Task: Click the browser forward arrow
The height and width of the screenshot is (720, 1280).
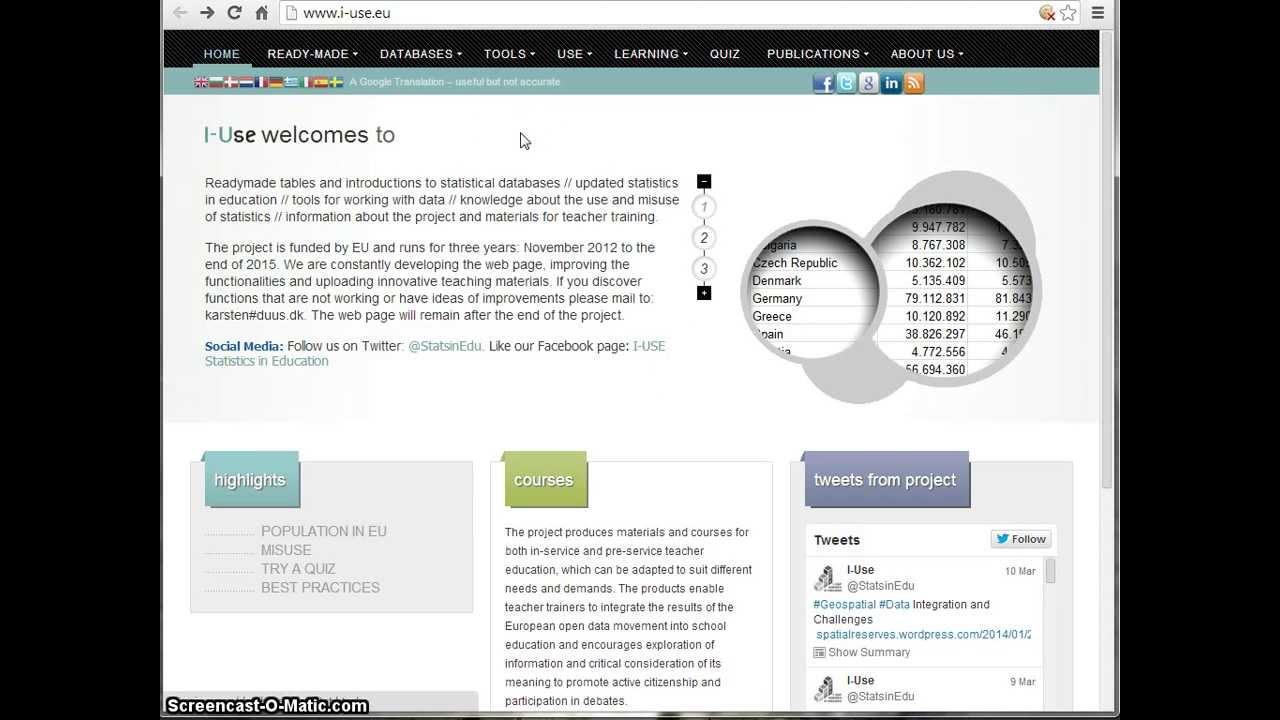Action: (207, 13)
